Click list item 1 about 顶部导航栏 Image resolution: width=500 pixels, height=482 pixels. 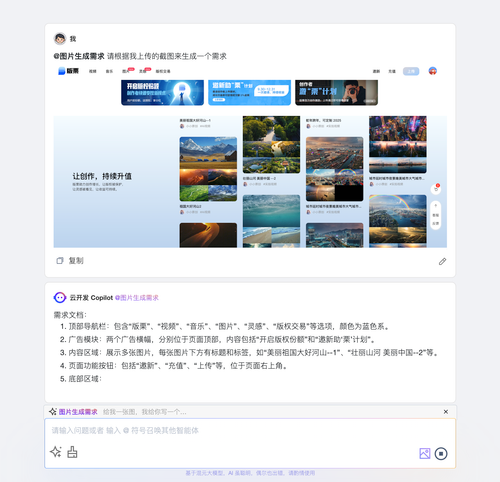click(x=224, y=326)
